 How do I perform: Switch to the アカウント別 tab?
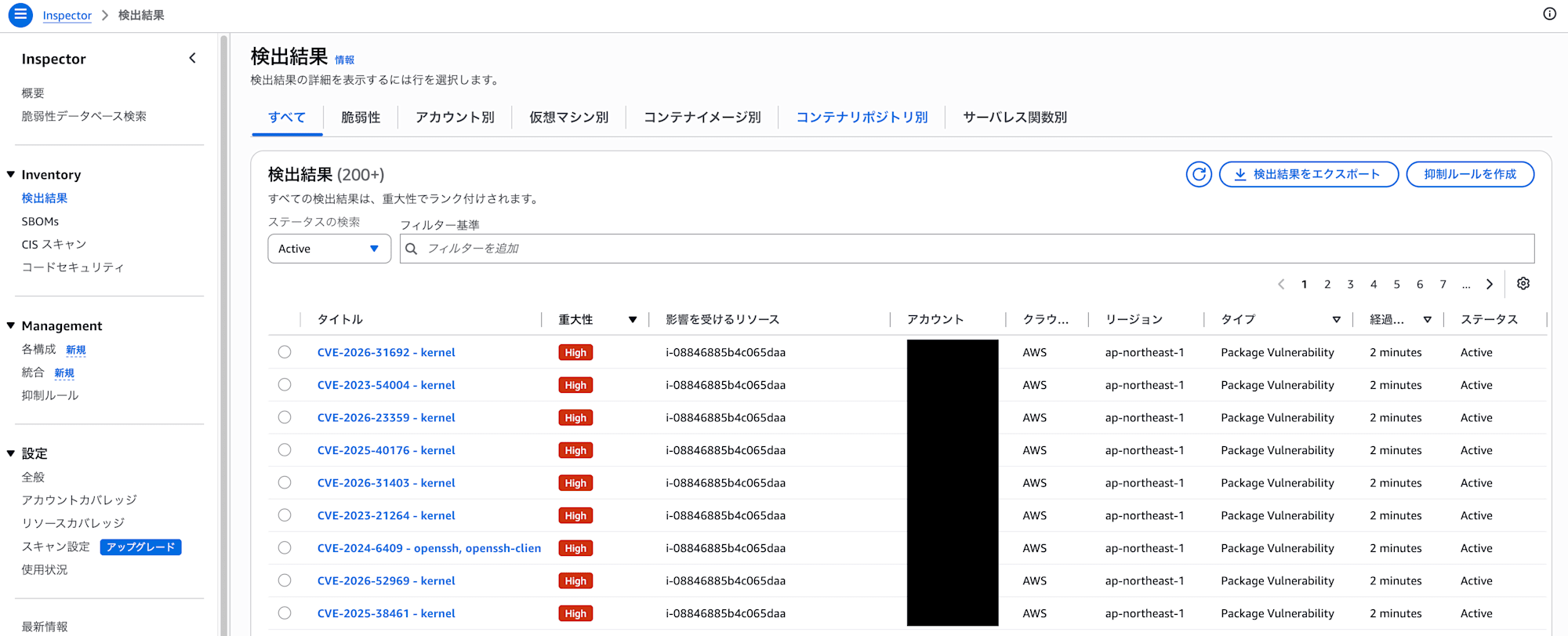[455, 118]
